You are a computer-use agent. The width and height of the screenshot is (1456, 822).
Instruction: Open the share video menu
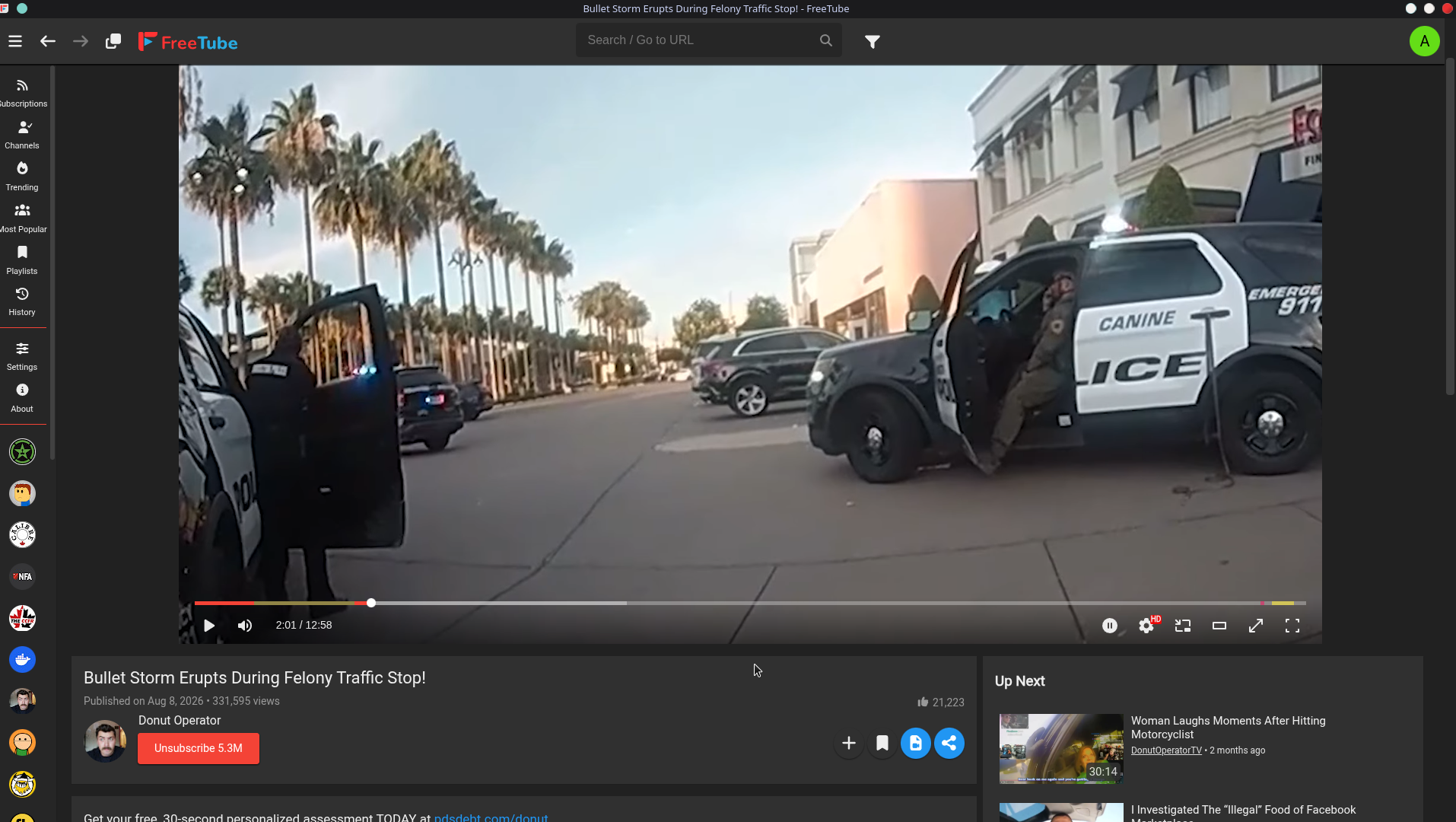(x=949, y=744)
